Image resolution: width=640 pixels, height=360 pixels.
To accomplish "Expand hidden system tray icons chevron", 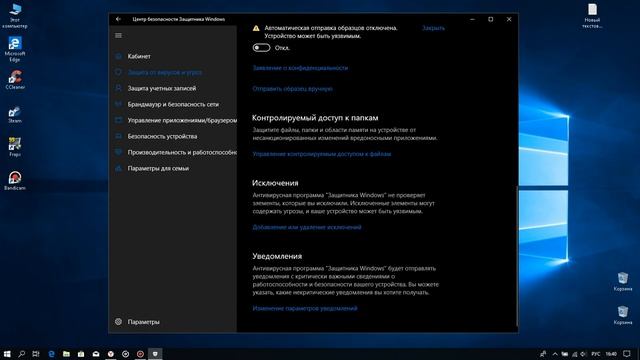I will 555,354.
